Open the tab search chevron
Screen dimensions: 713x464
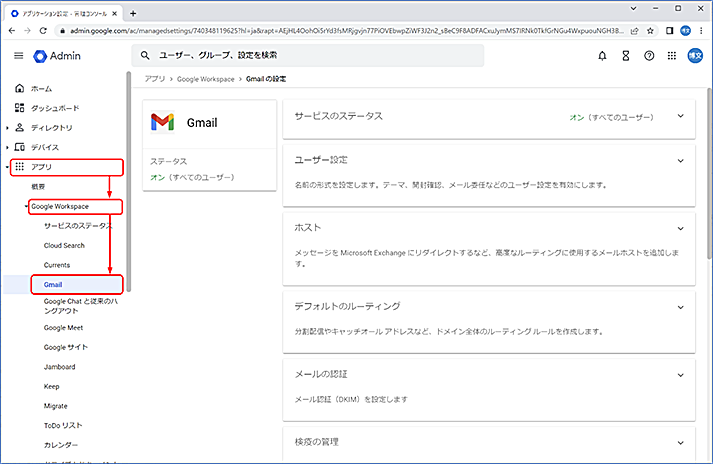pyautogui.click(x=633, y=8)
